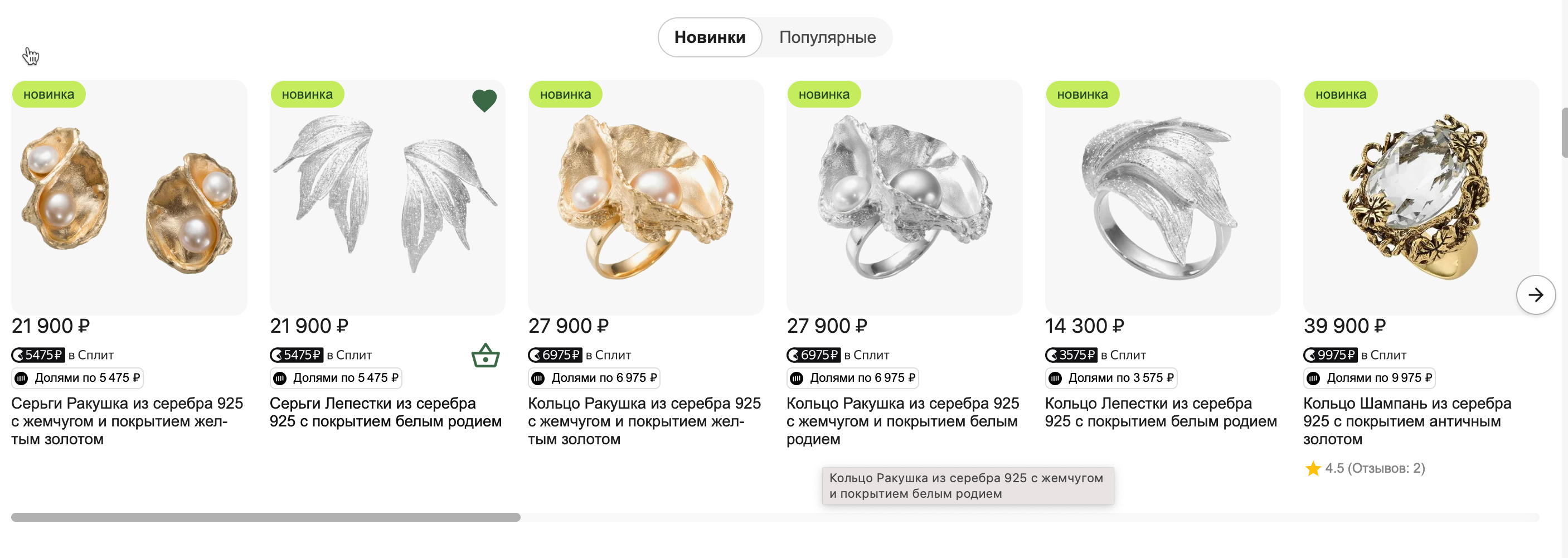This screenshot has height=558, width=1568.
Task: Click the новинка badge on the Лепестки ring
Action: (1081, 94)
